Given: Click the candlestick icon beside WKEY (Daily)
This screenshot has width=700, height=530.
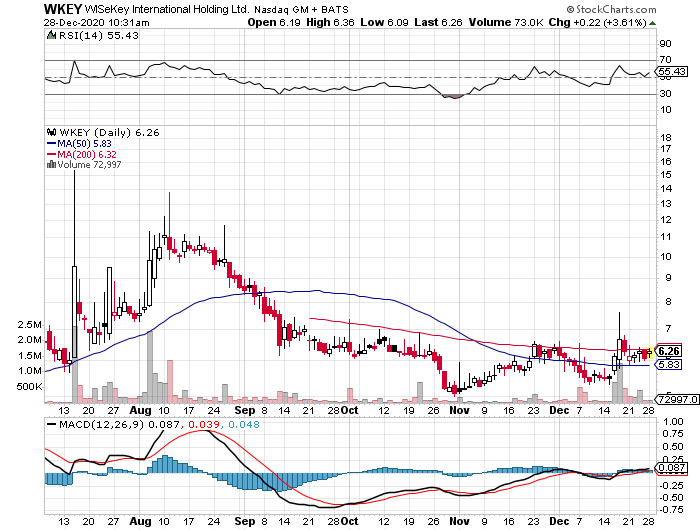Looking at the screenshot, I should tap(52, 132).
